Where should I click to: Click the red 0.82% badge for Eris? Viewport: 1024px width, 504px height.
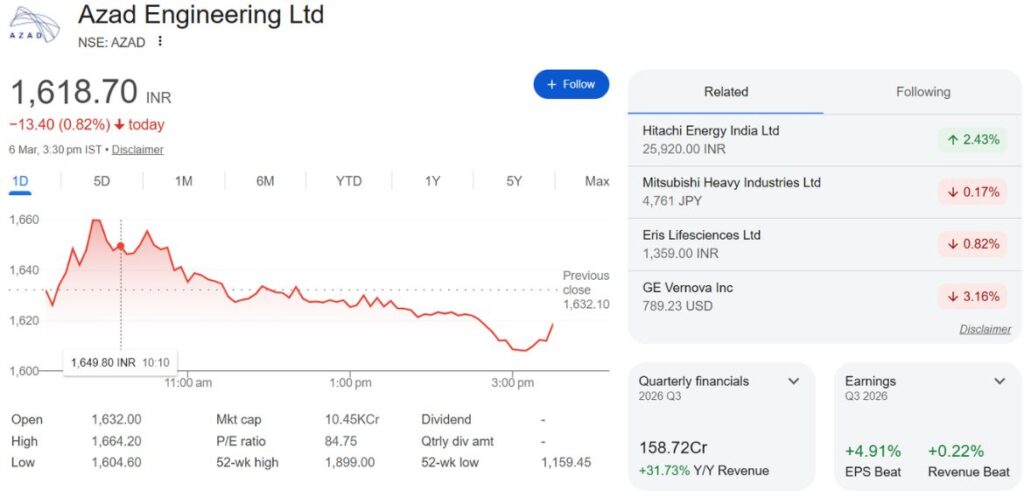[973, 244]
